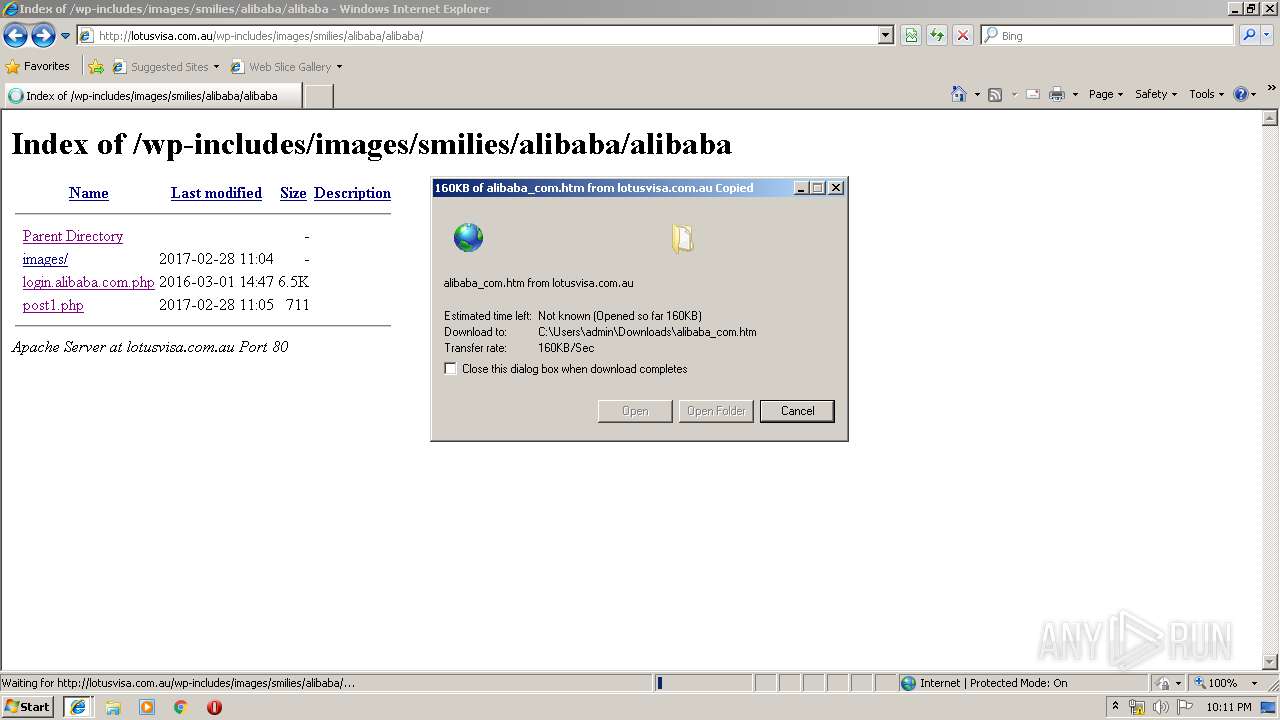Viewport: 1280px width, 720px height.
Task: Click the status bar loading progress indicator
Action: (703, 683)
